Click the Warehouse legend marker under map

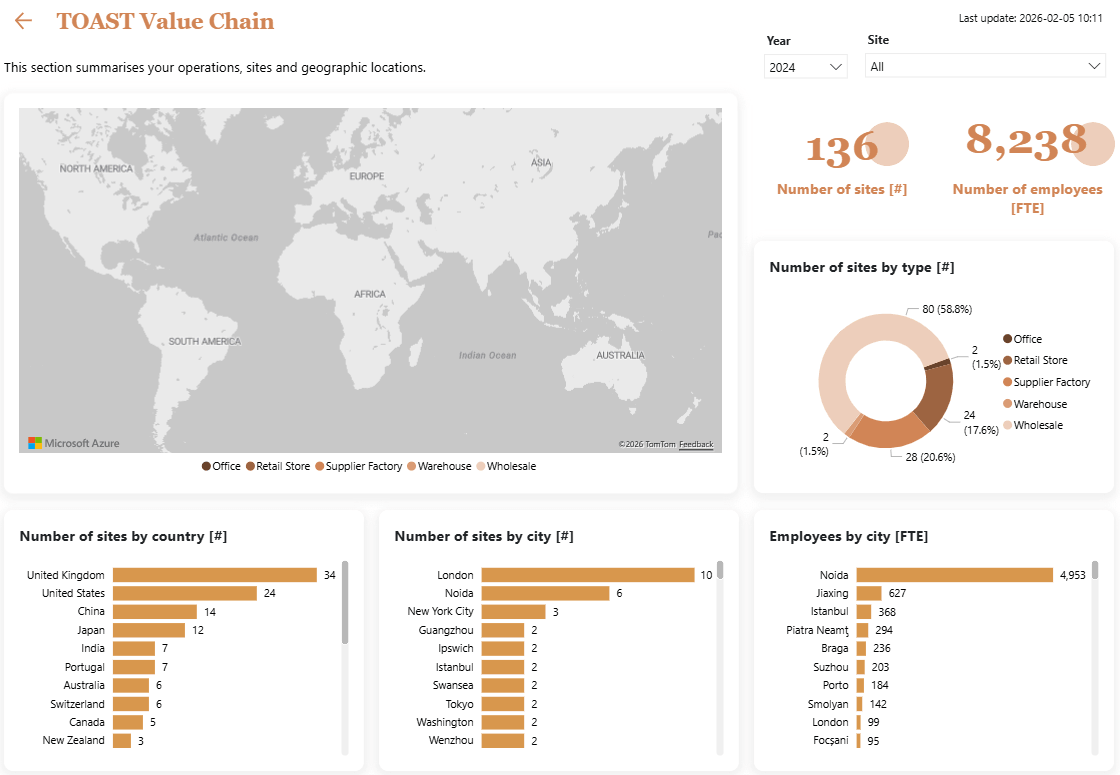tap(412, 466)
